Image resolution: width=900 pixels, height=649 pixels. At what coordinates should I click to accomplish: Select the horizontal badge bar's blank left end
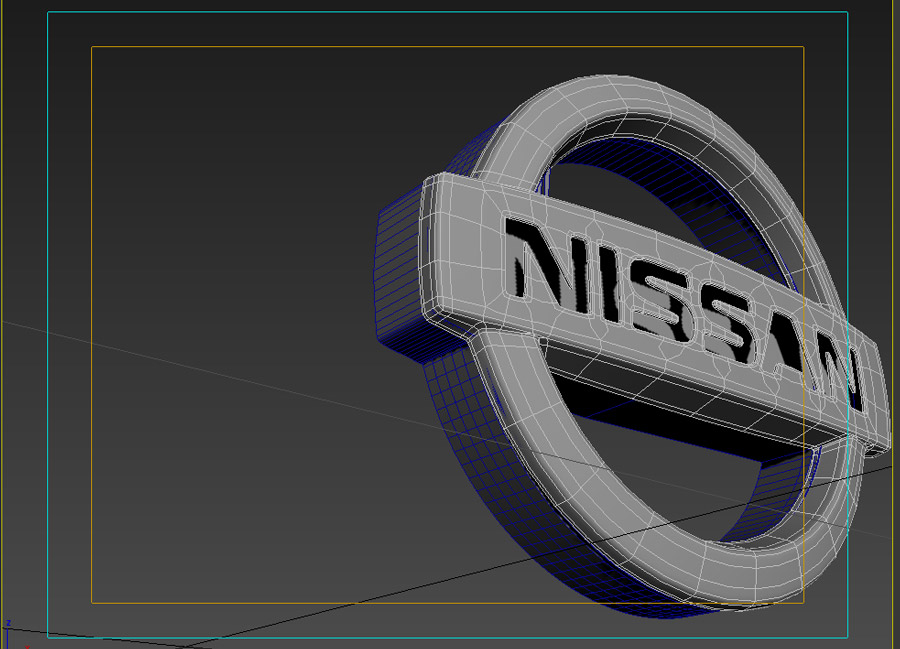tap(463, 251)
